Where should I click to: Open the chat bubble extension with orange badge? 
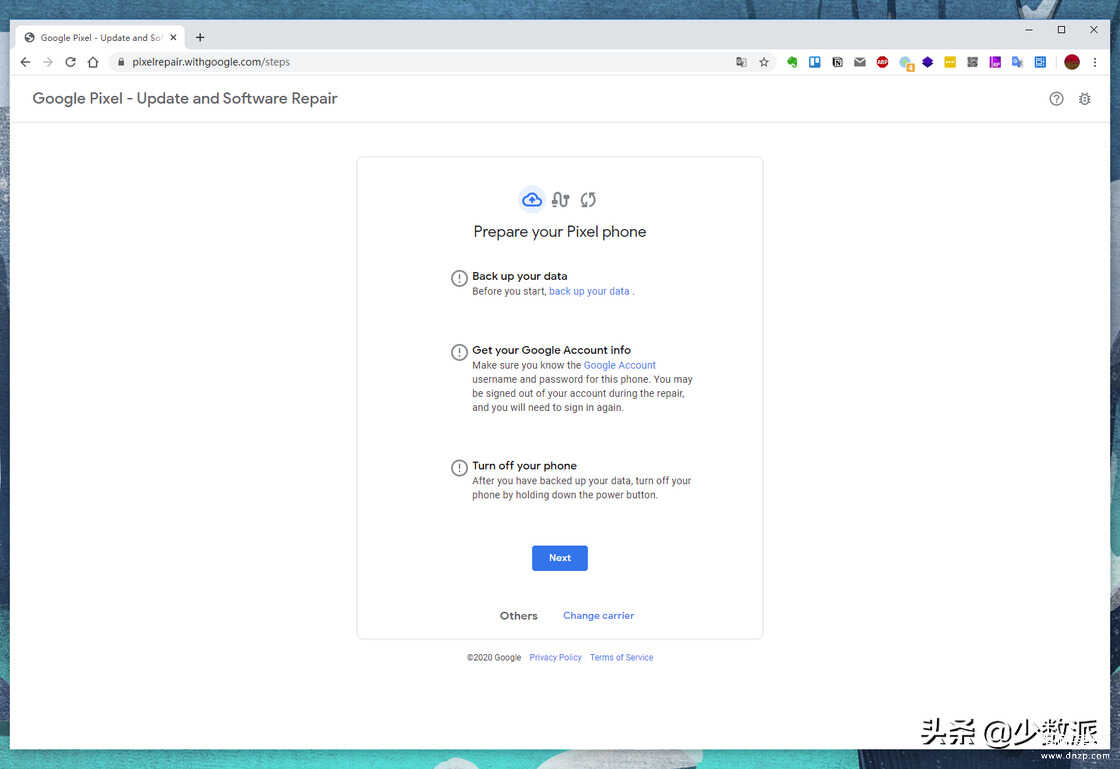click(x=906, y=63)
